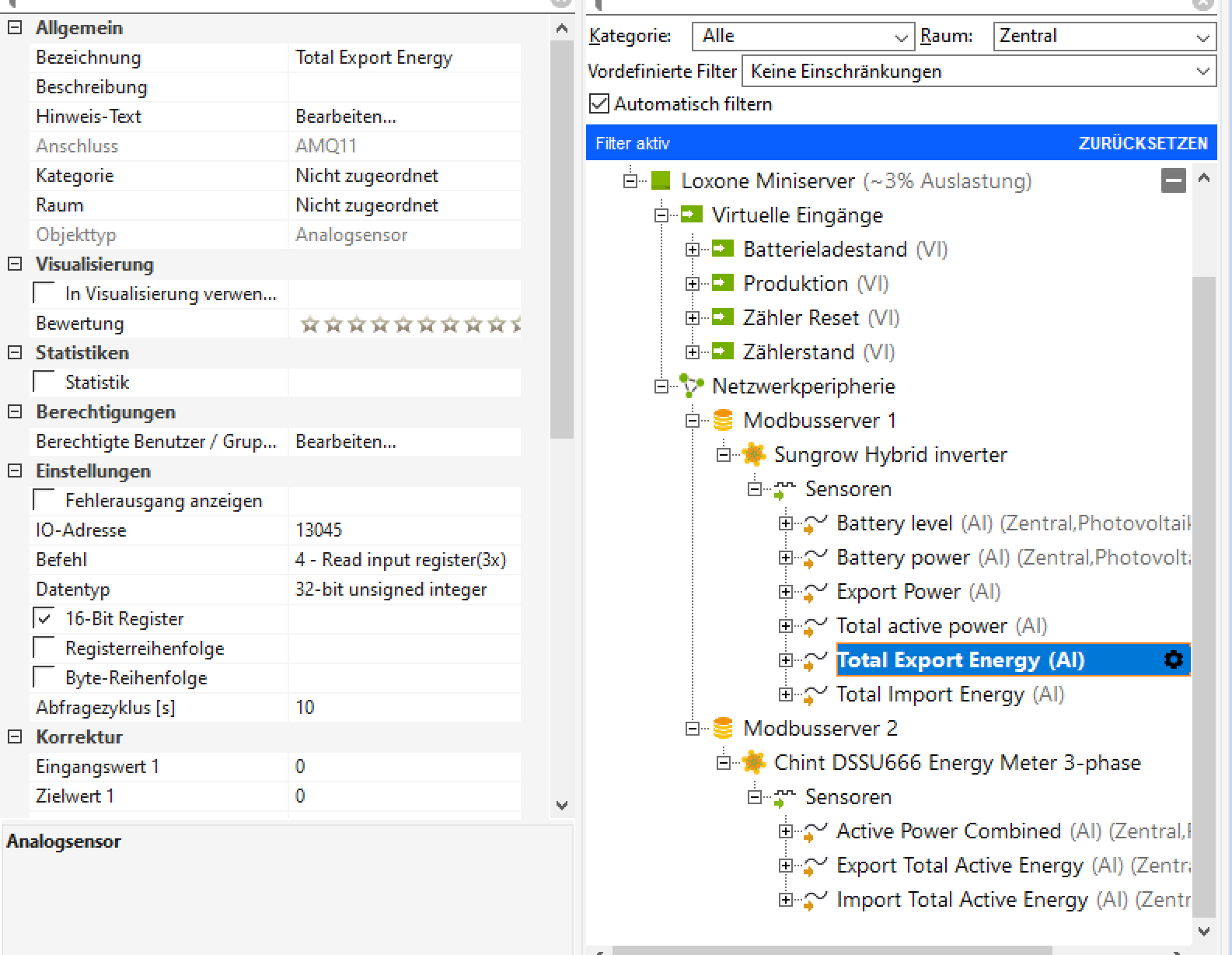Uncheck the 16-Bit Register option
The height and width of the screenshot is (955, 1232).
tap(45, 619)
